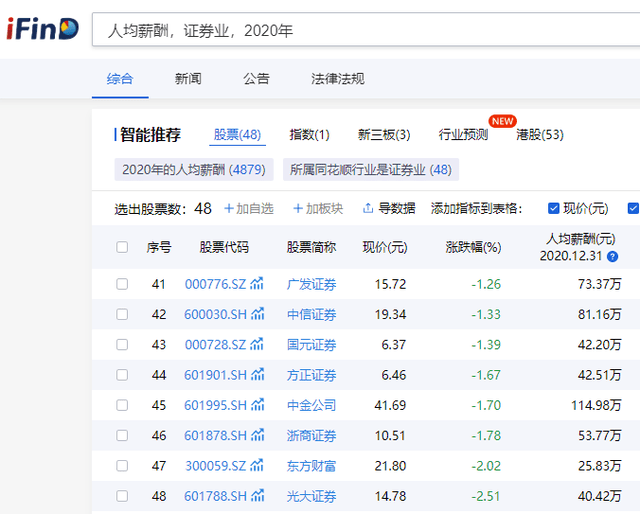640x514 pixels.
Task: Open the 浙商证券 stock name link
Action: [311, 435]
